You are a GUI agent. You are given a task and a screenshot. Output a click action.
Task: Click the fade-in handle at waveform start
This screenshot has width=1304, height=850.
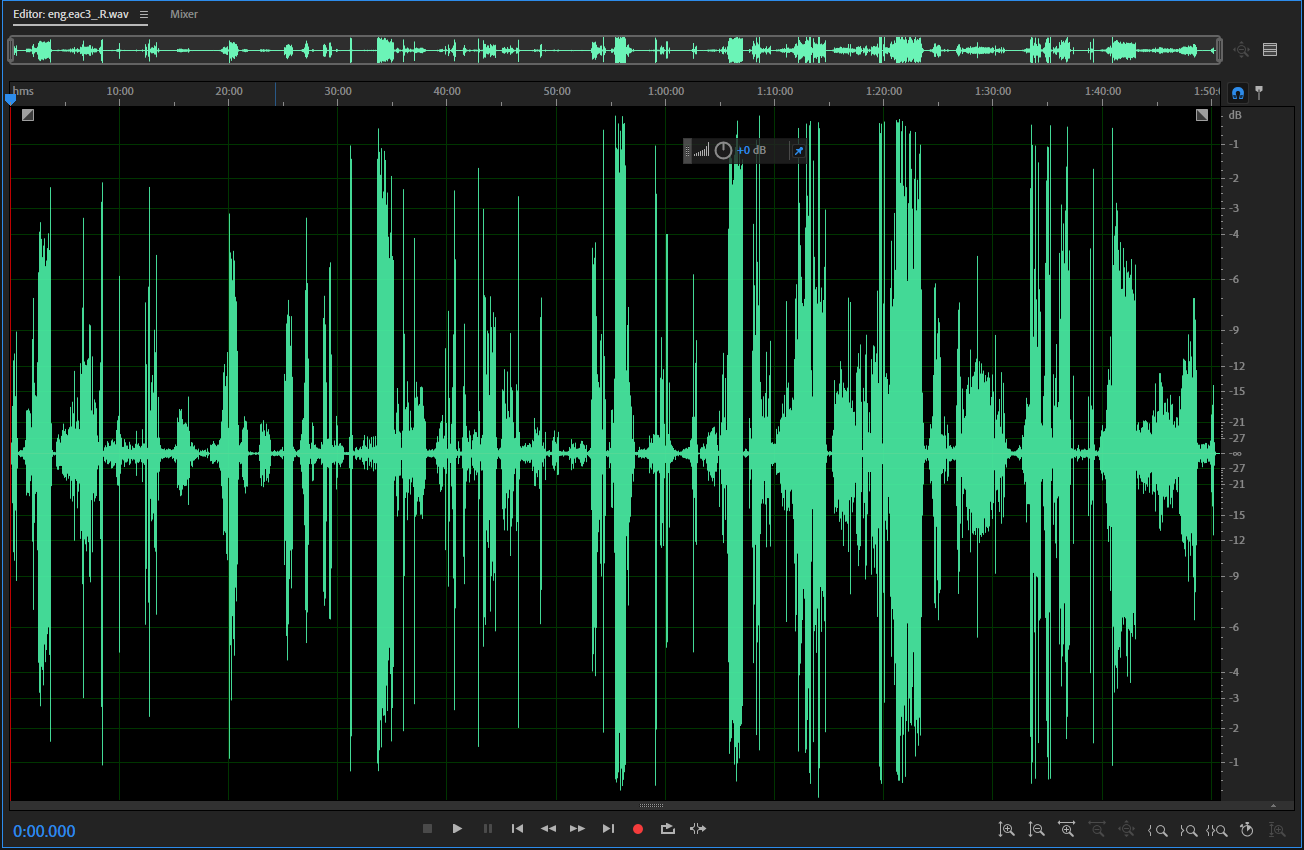[x=28, y=115]
